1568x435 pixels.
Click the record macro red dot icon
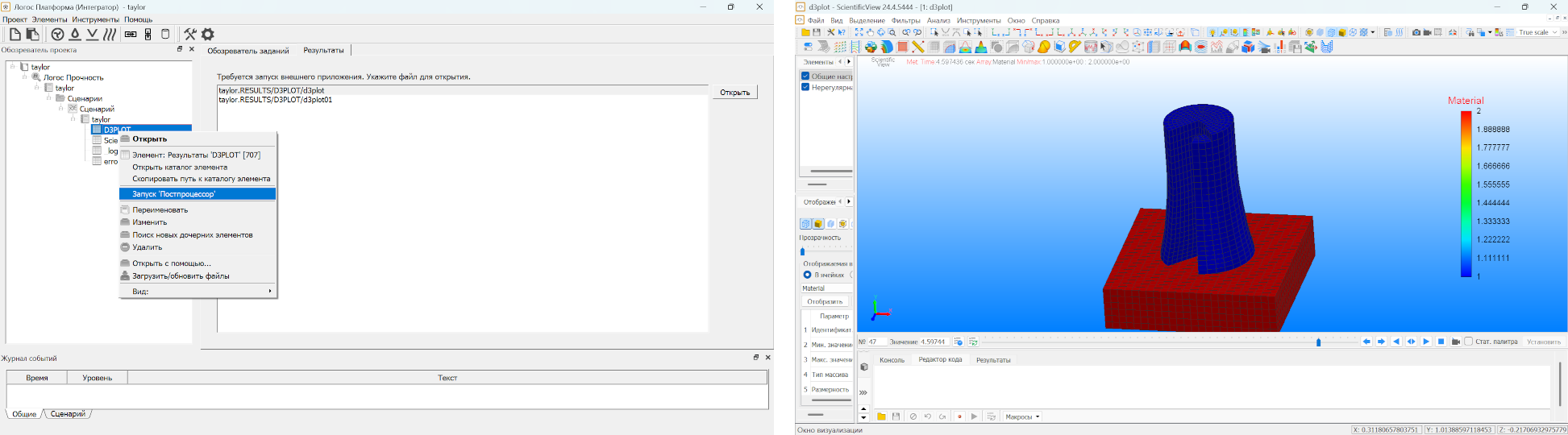[959, 416]
